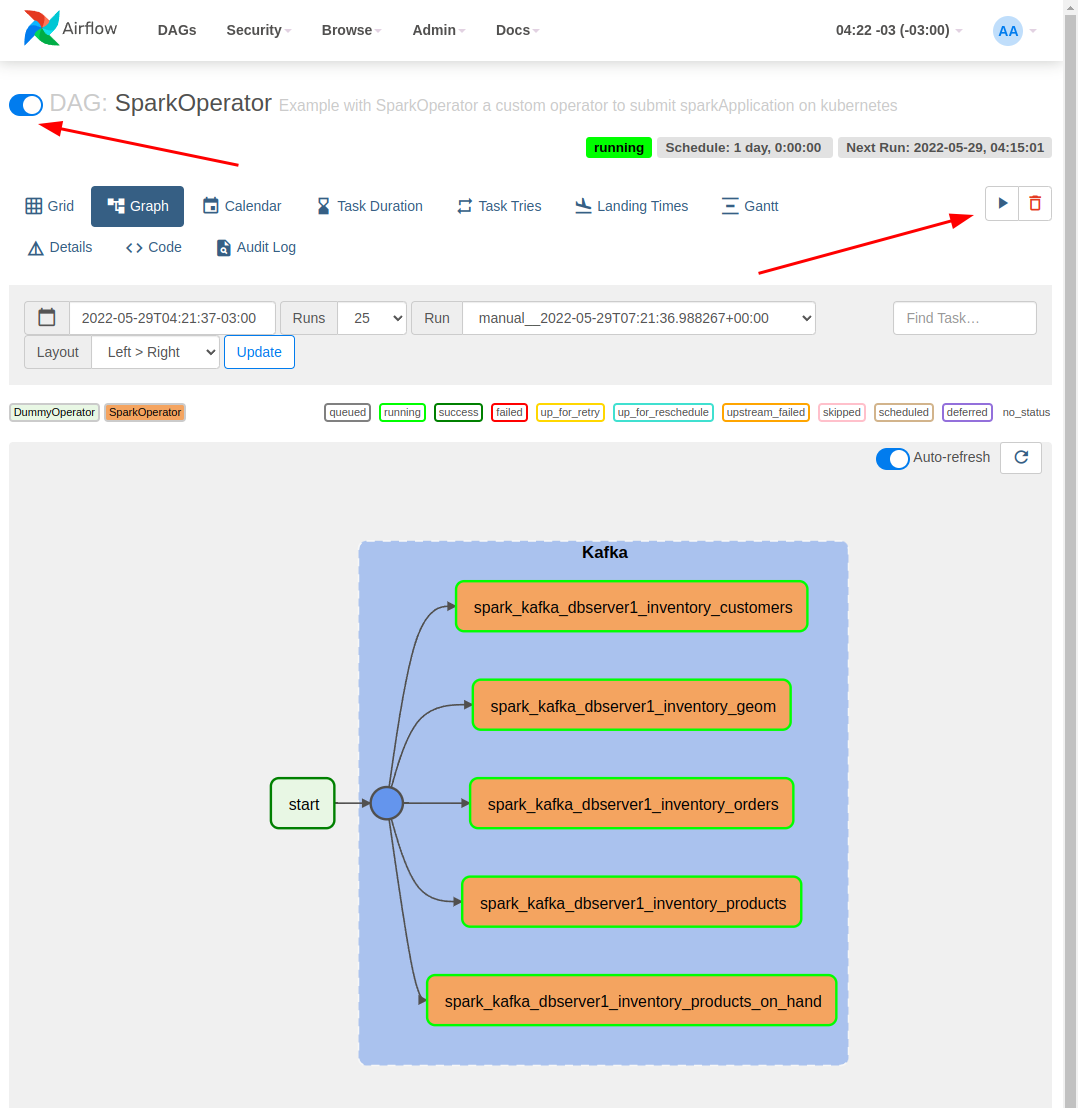This screenshot has height=1108, width=1078.
Task: Trigger DAG with the play button
Action: (1002, 204)
